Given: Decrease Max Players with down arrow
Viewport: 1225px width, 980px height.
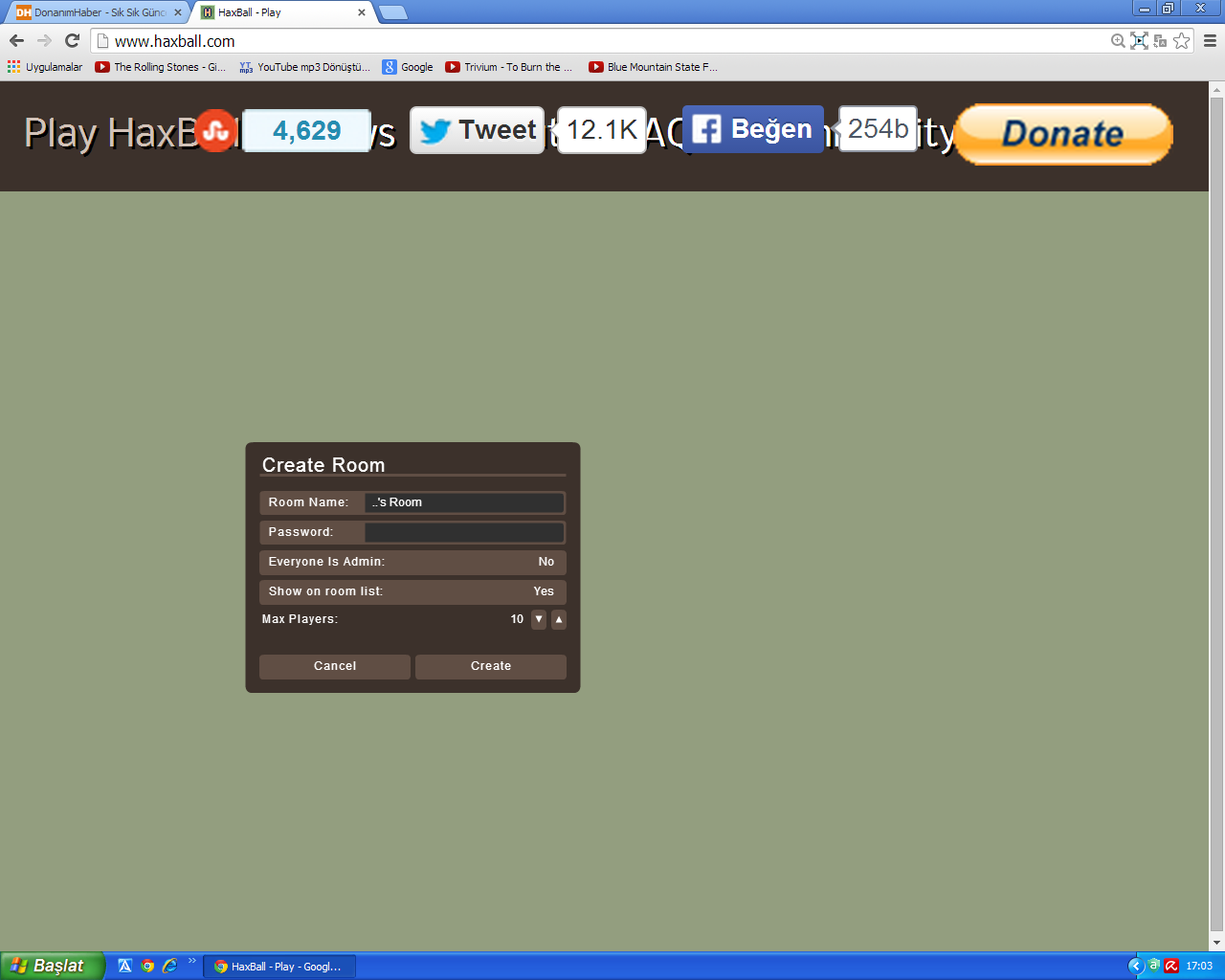Looking at the screenshot, I should 539,619.
